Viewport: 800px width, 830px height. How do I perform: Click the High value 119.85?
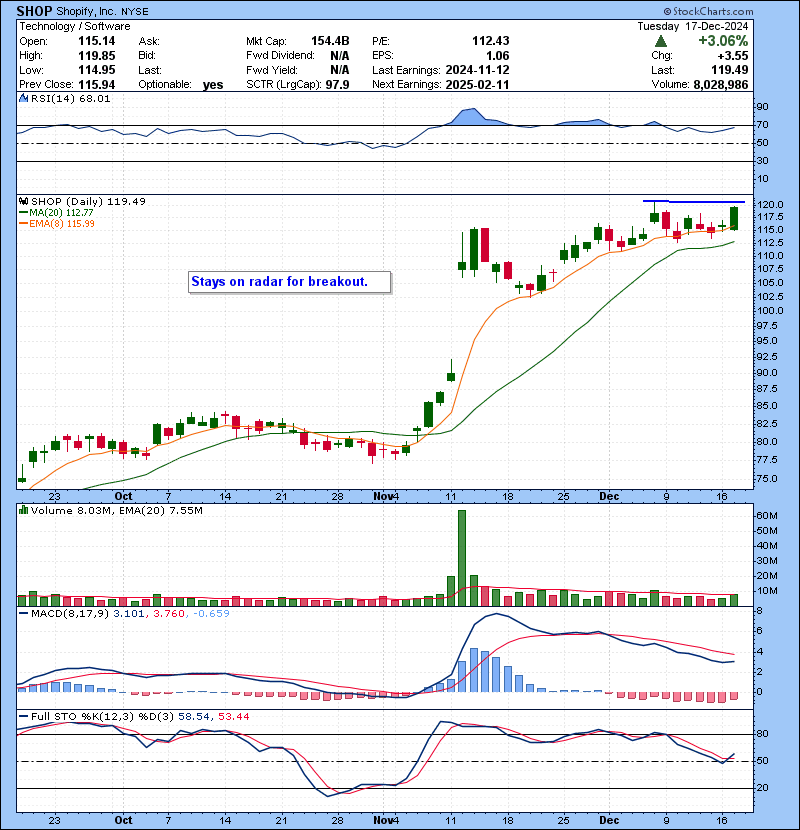[x=96, y=55]
